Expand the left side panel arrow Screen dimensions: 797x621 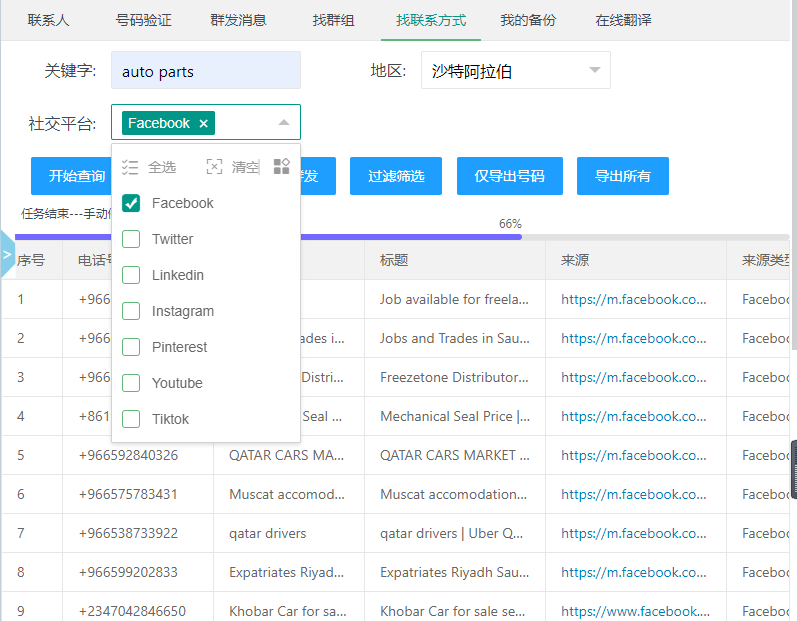[x=7, y=254]
